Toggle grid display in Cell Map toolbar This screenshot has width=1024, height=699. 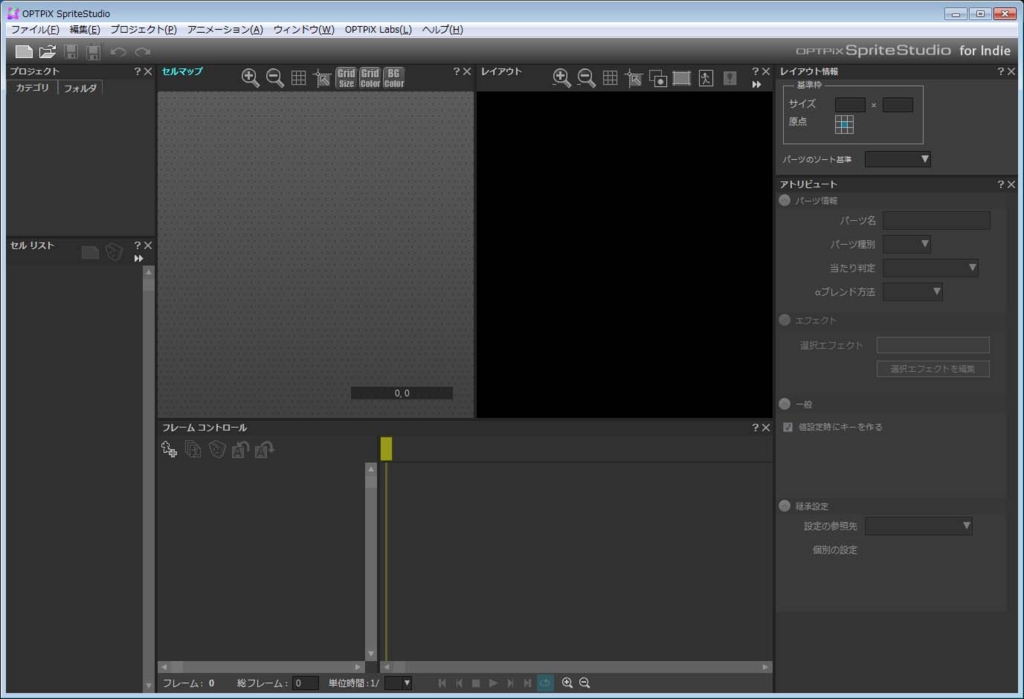point(298,78)
